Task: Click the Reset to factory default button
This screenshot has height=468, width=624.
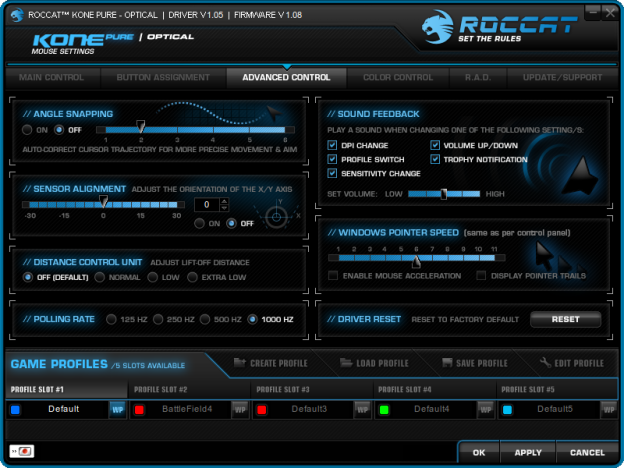Action: [x=566, y=319]
